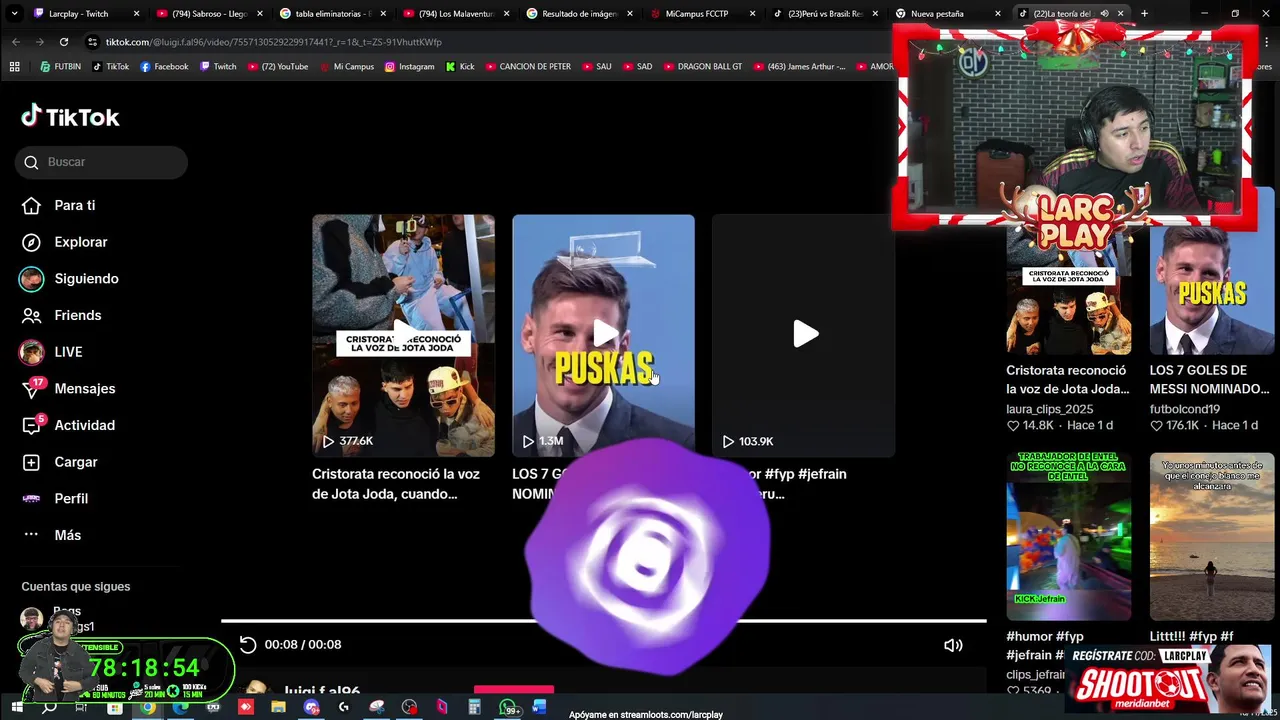Open the Facebook bookmark
Image resolution: width=1280 pixels, height=720 pixels.
click(164, 67)
